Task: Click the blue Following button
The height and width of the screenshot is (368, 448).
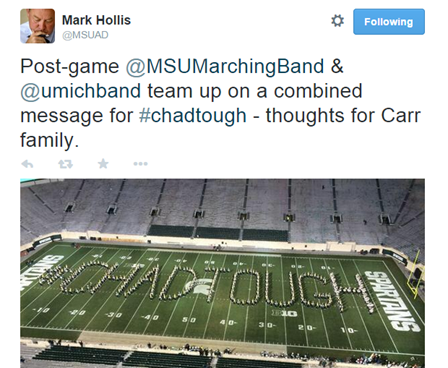Action: pyautogui.click(x=389, y=22)
